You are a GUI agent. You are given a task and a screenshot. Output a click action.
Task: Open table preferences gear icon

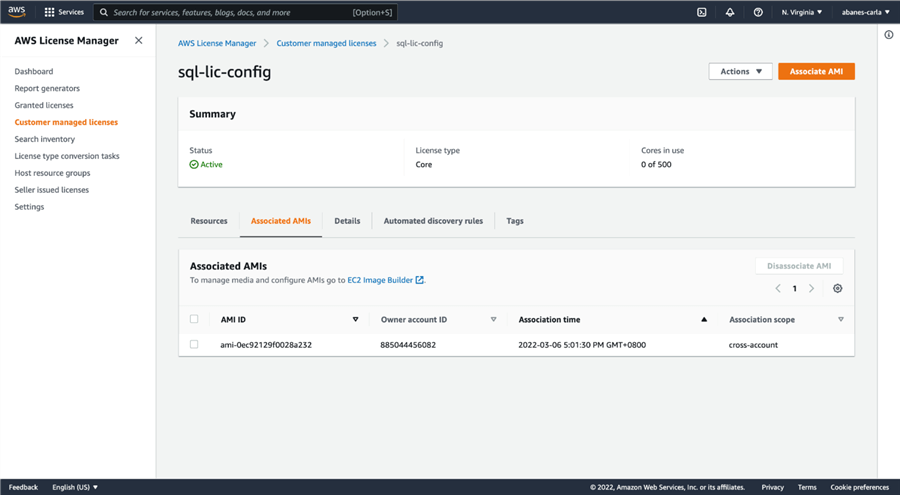point(838,288)
